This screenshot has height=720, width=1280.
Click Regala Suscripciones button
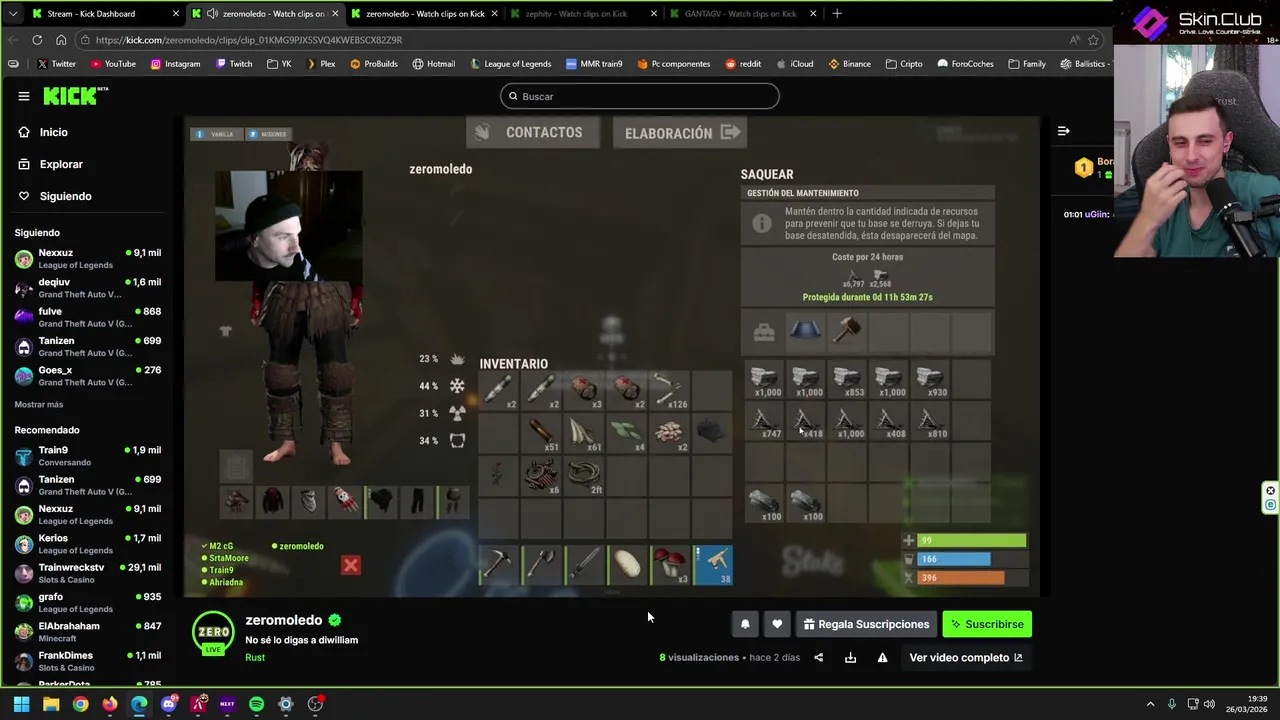(866, 624)
